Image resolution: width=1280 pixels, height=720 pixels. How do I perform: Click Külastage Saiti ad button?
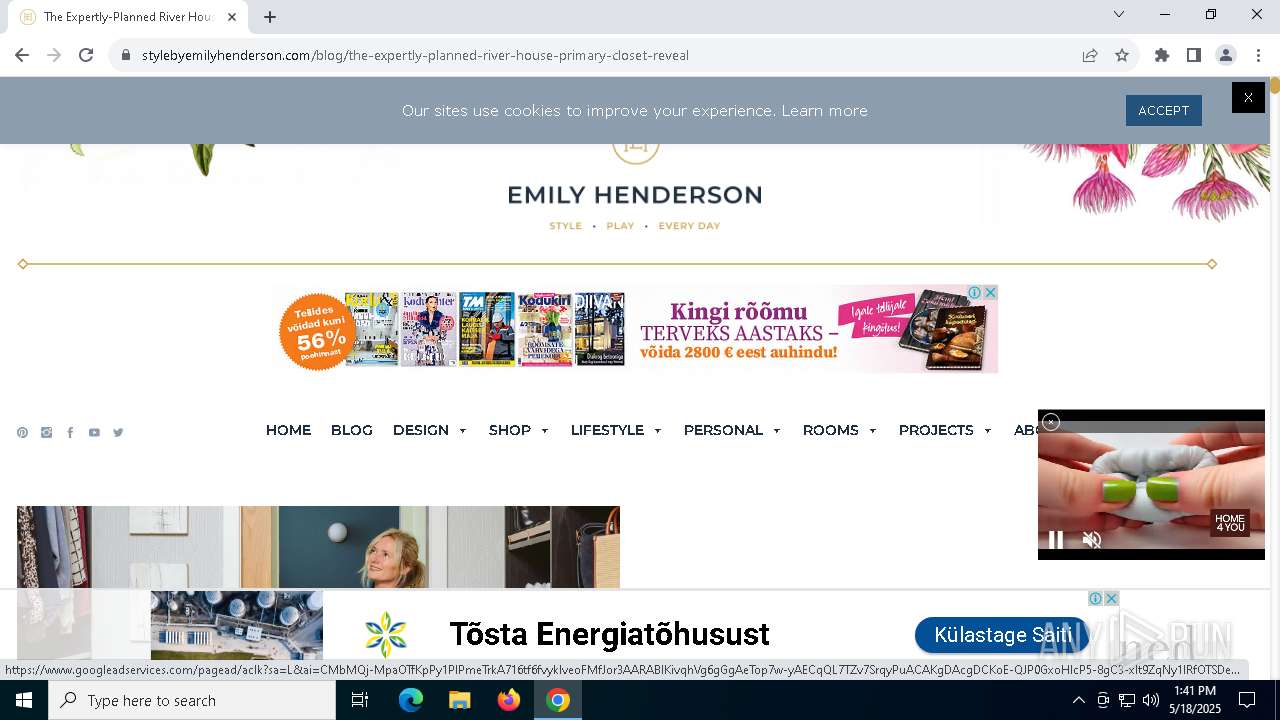pos(1002,635)
